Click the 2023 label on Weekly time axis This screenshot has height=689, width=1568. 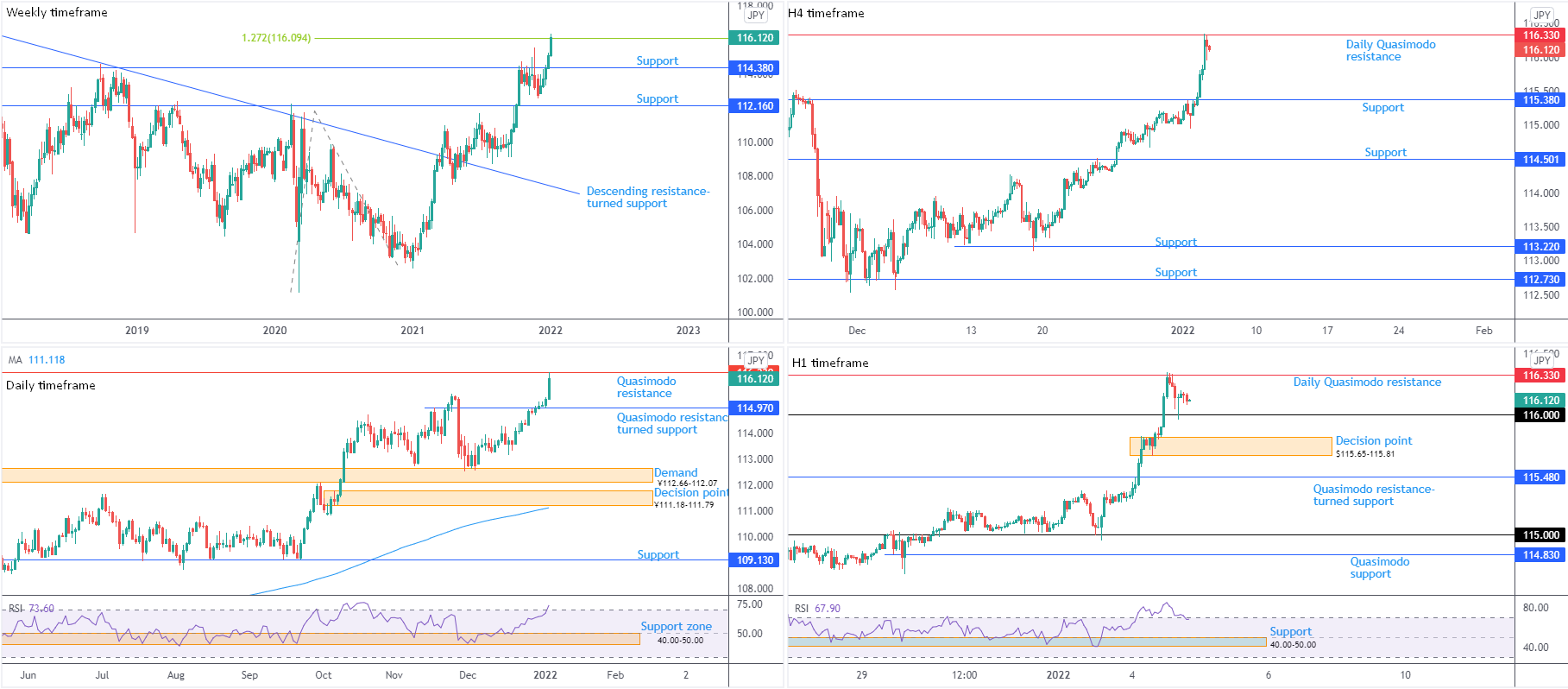pos(688,331)
